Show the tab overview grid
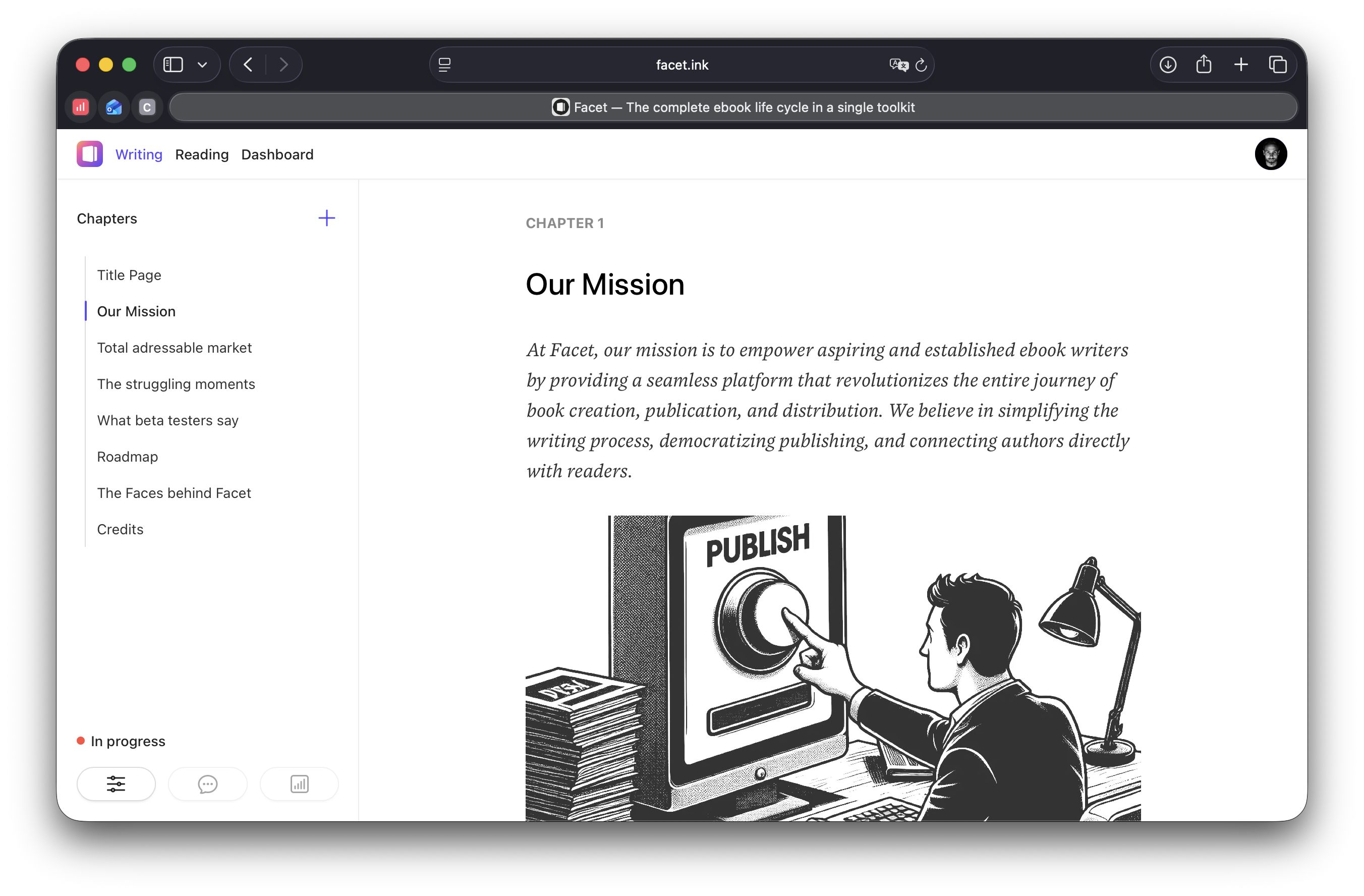Viewport: 1364px width, 896px height. pos(1278,64)
